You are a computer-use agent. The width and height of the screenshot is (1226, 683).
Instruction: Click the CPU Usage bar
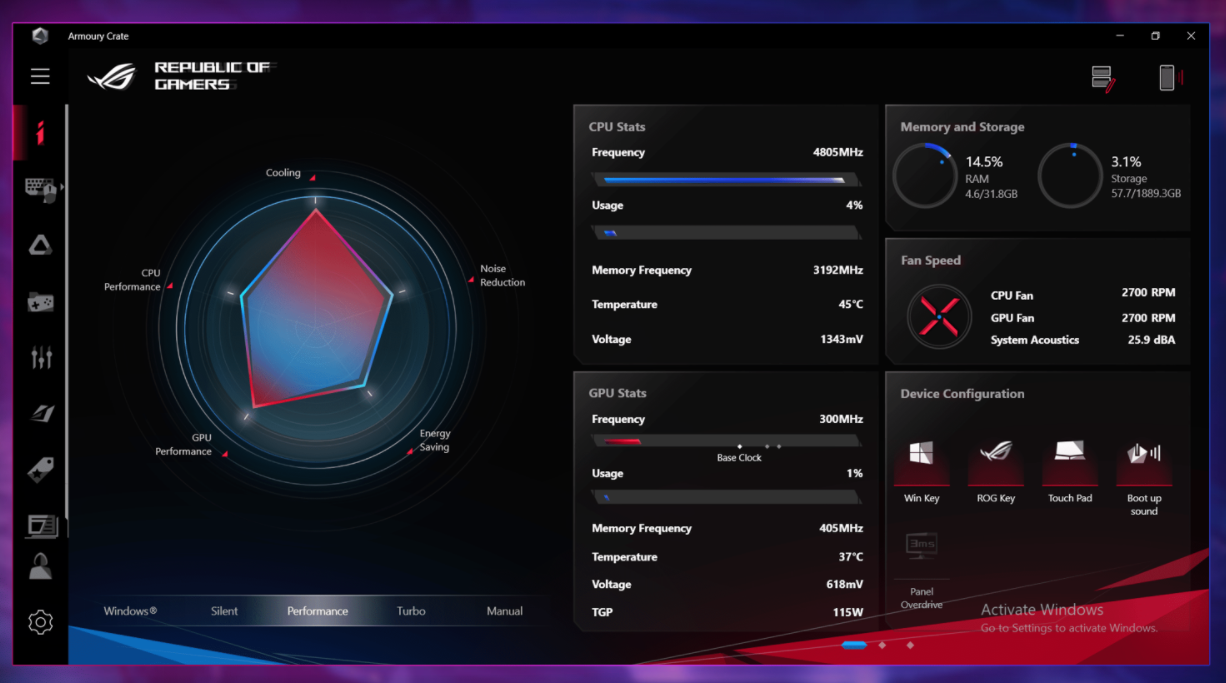(x=727, y=232)
